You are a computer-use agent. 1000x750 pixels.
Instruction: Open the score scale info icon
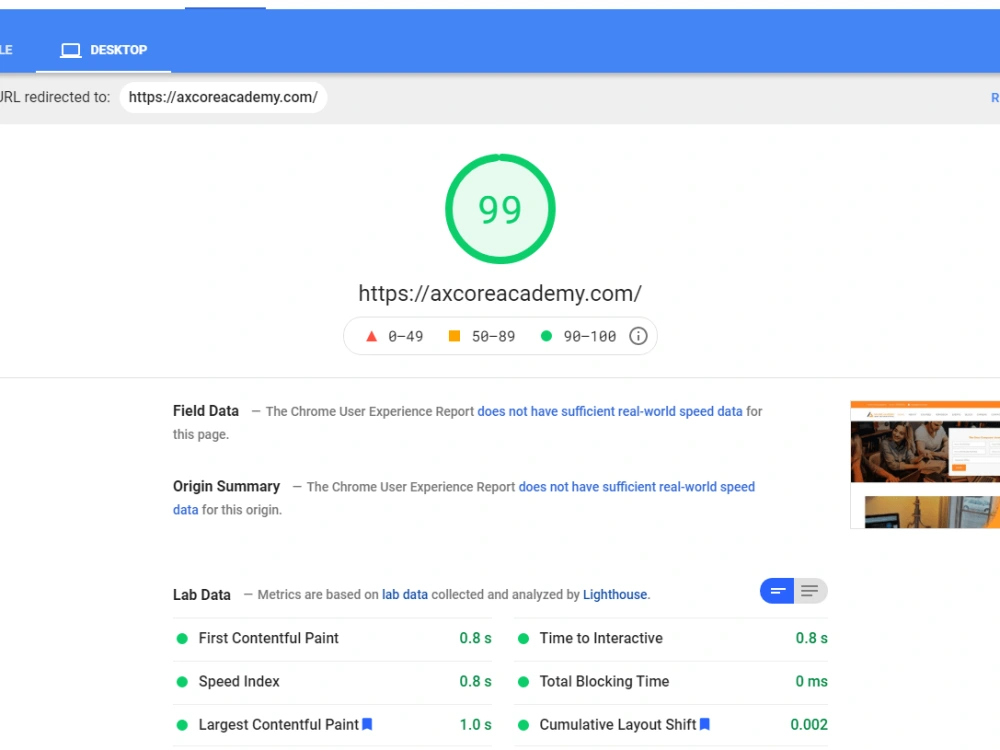tap(638, 336)
